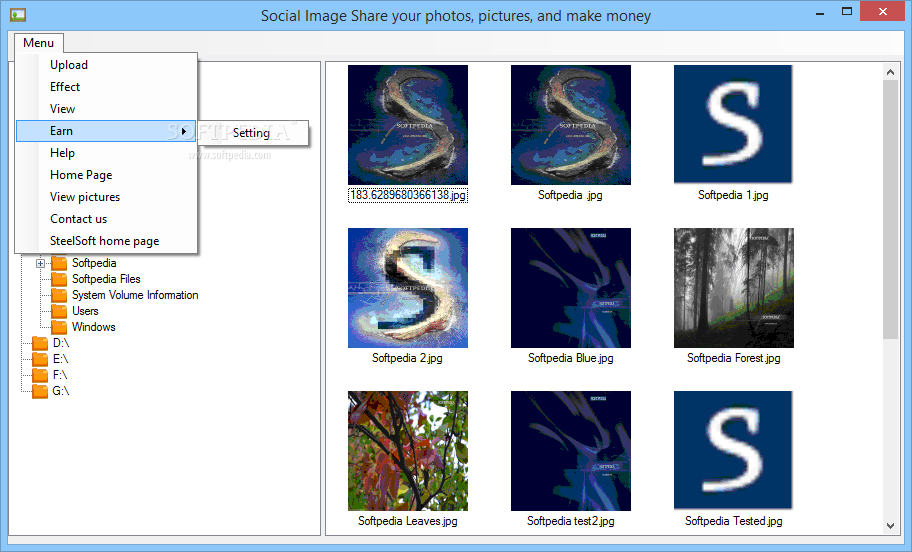The image size is (912, 552).
Task: Select the F:\ drive label
Action: click(60, 375)
